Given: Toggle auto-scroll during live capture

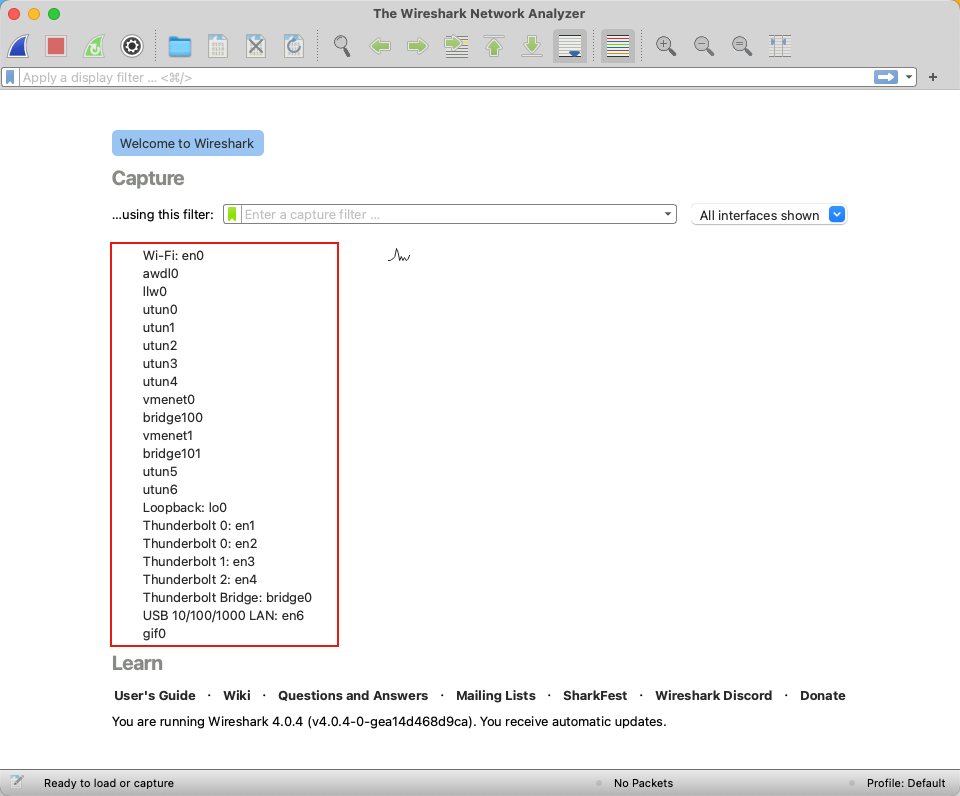Looking at the screenshot, I should [x=570, y=46].
